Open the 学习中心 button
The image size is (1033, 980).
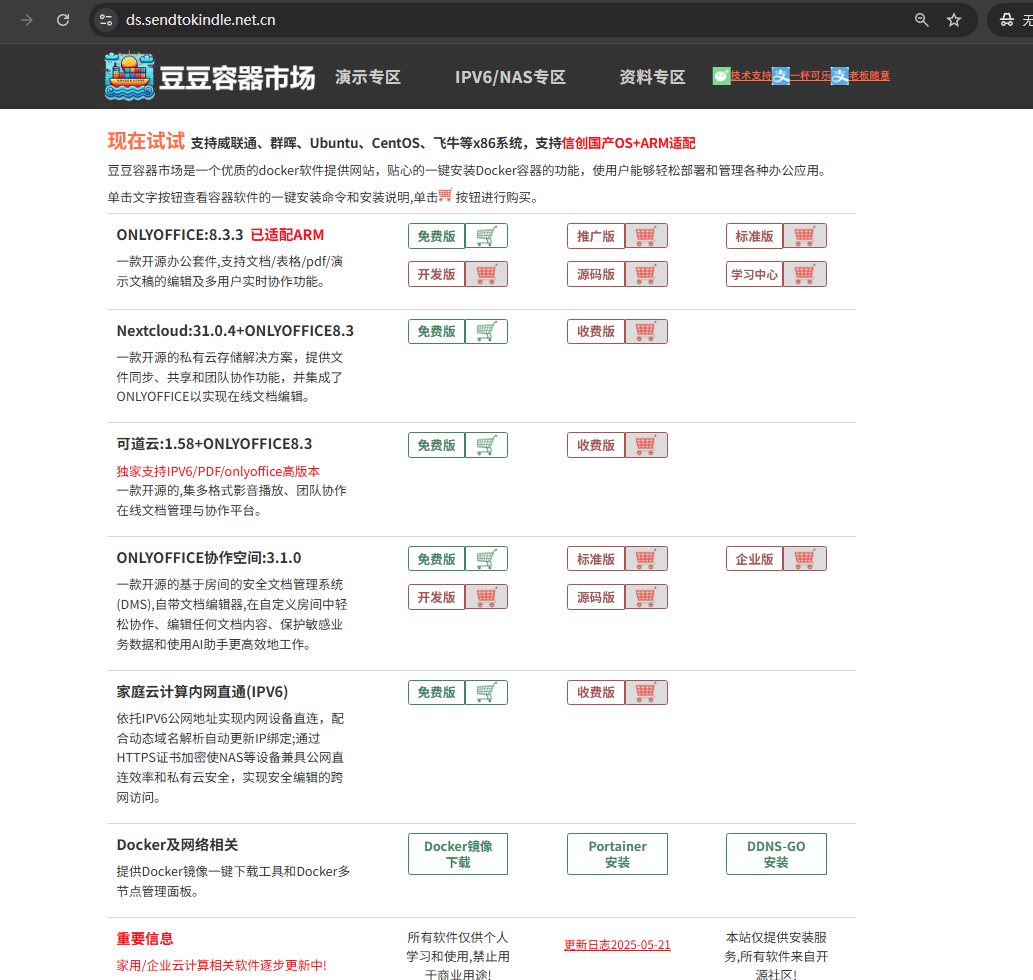(755, 274)
